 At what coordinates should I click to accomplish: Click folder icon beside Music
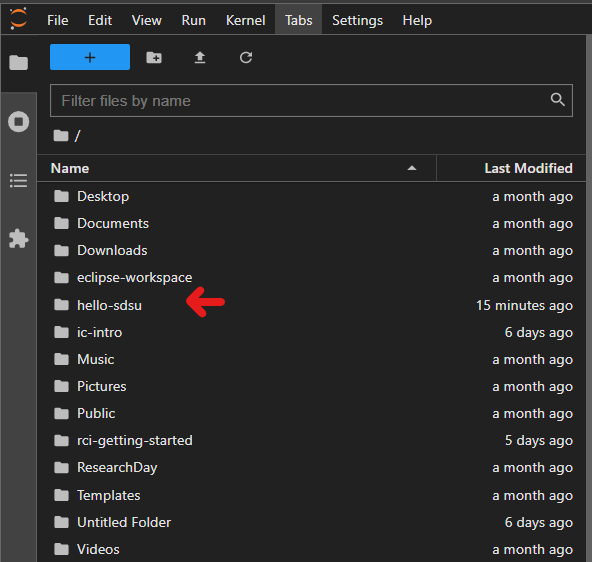coord(61,359)
